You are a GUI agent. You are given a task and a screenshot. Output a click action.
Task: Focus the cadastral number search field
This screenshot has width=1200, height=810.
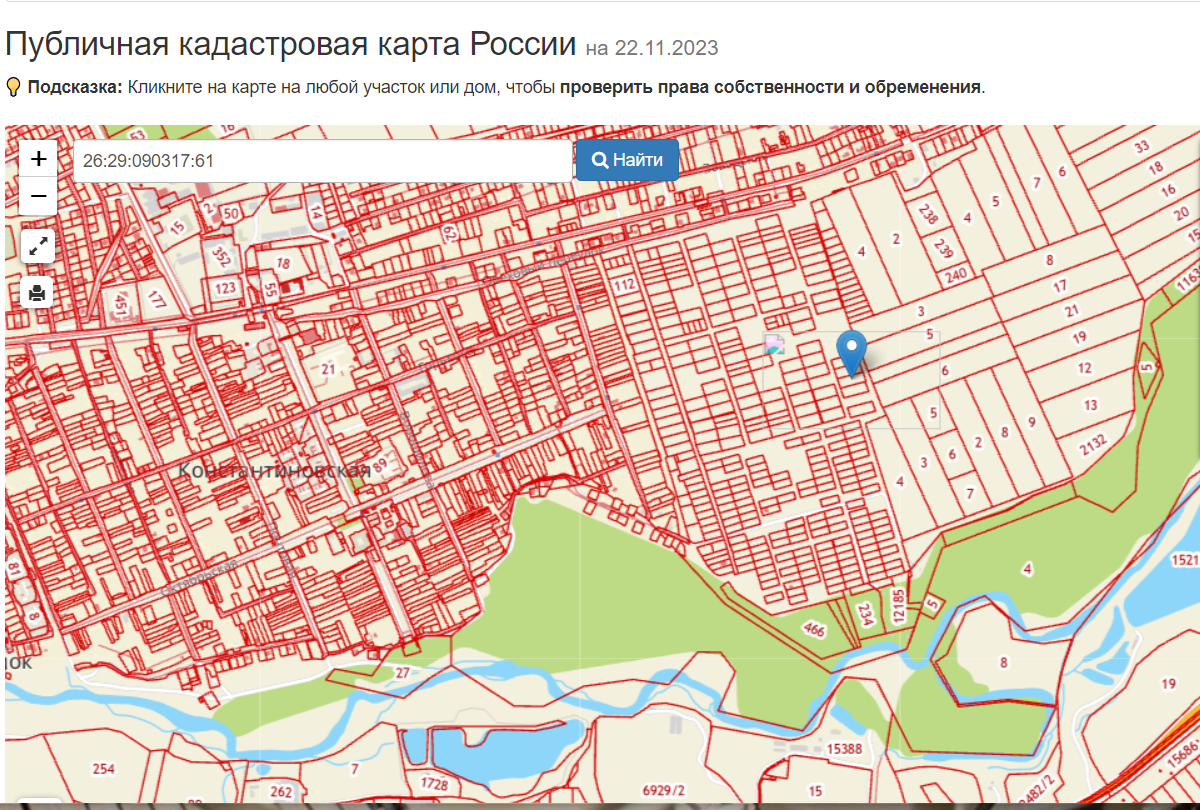point(323,161)
